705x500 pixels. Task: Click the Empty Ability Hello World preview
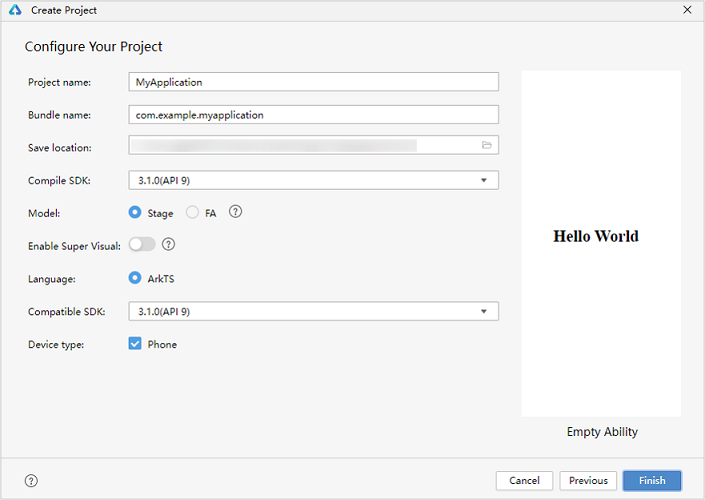(601, 243)
